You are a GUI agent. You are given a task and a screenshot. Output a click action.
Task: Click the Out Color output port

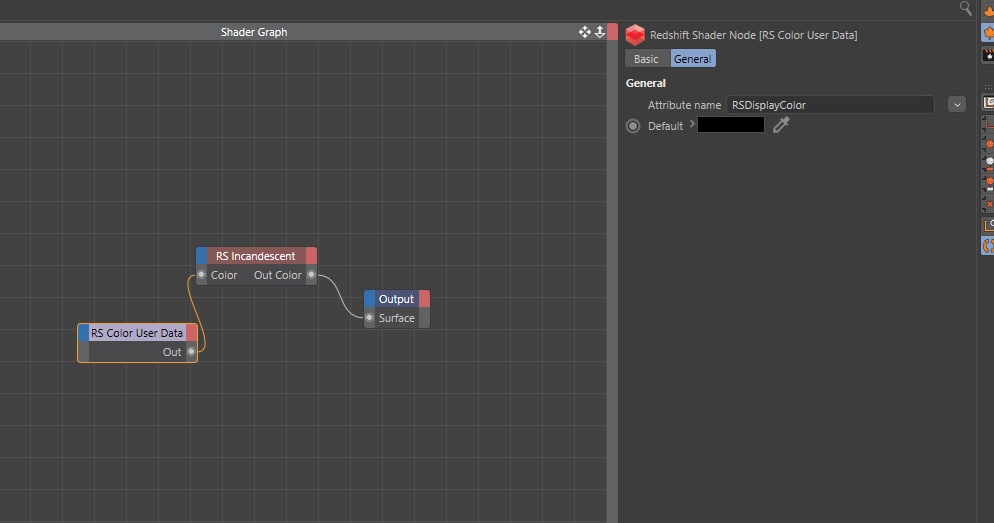point(311,274)
